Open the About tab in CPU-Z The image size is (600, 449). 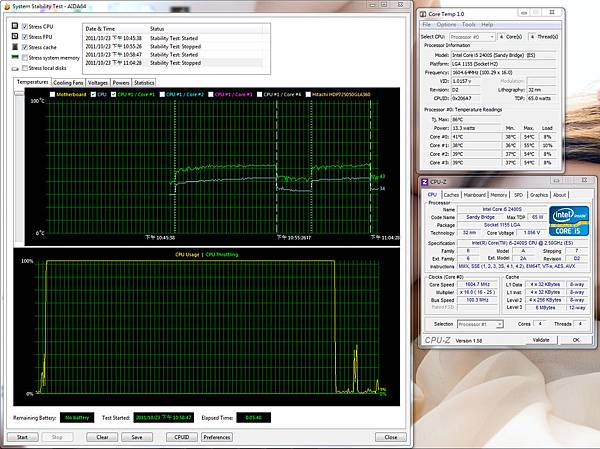(x=559, y=195)
